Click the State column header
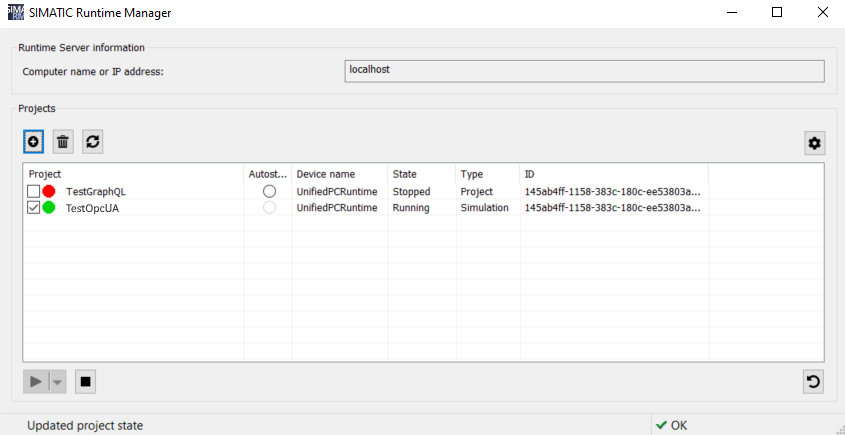The image size is (845, 435). tap(420, 174)
